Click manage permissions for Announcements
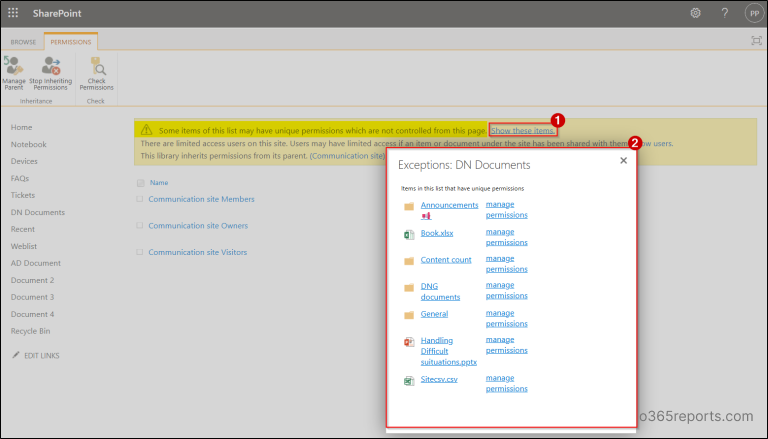This screenshot has height=439, width=768. [506, 210]
